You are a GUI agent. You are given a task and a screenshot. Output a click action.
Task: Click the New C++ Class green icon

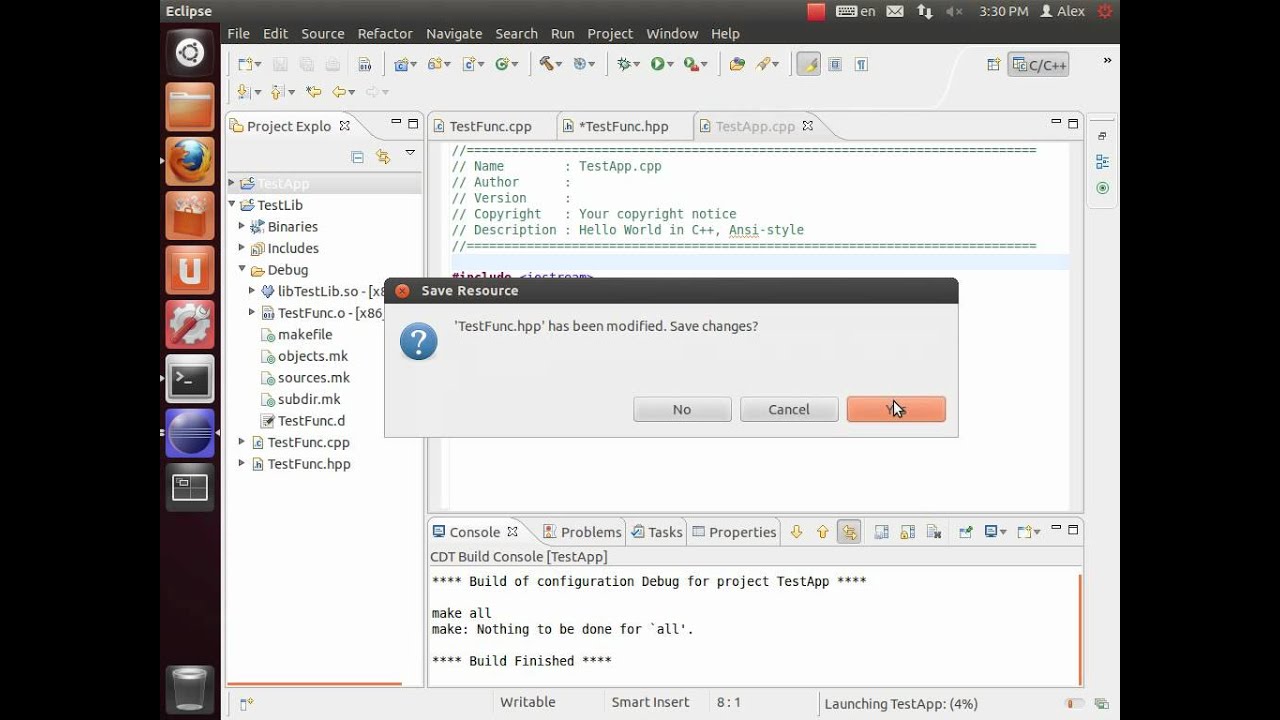503,64
